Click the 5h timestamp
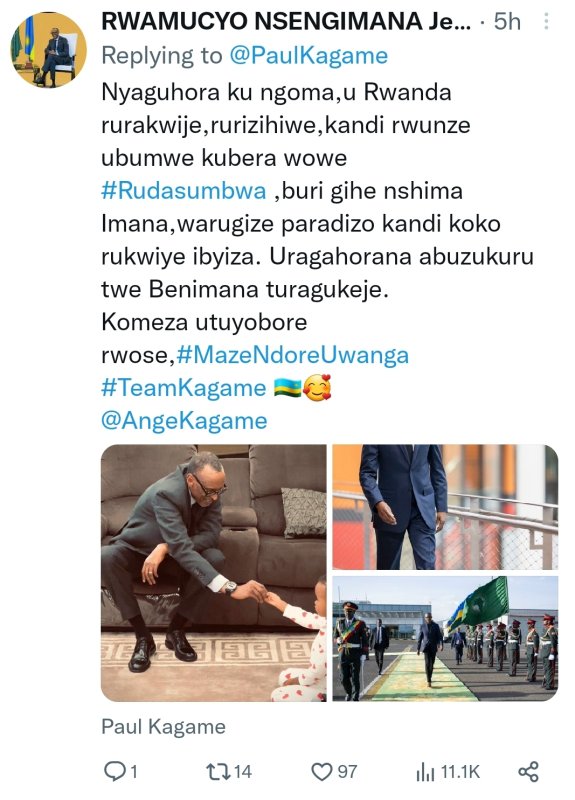 (x=507, y=22)
